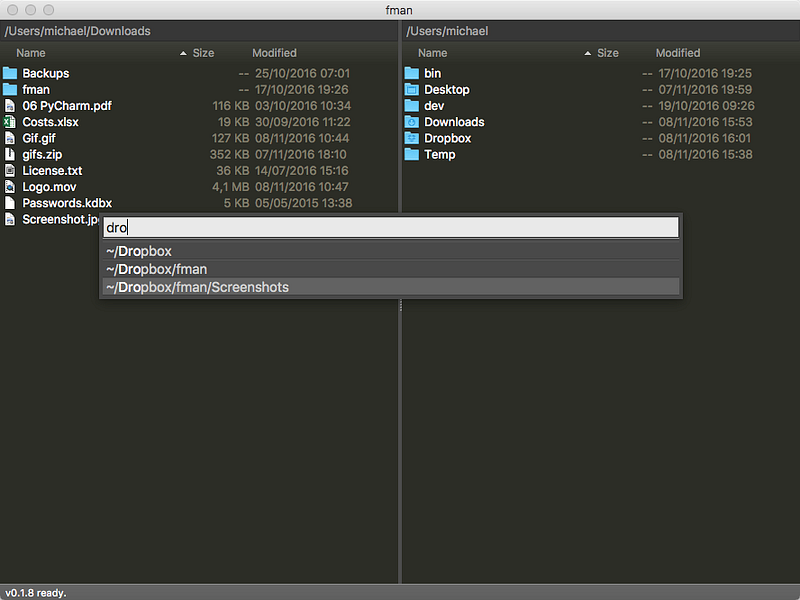Select the bin folder name
This screenshot has height=600, width=800.
433,73
